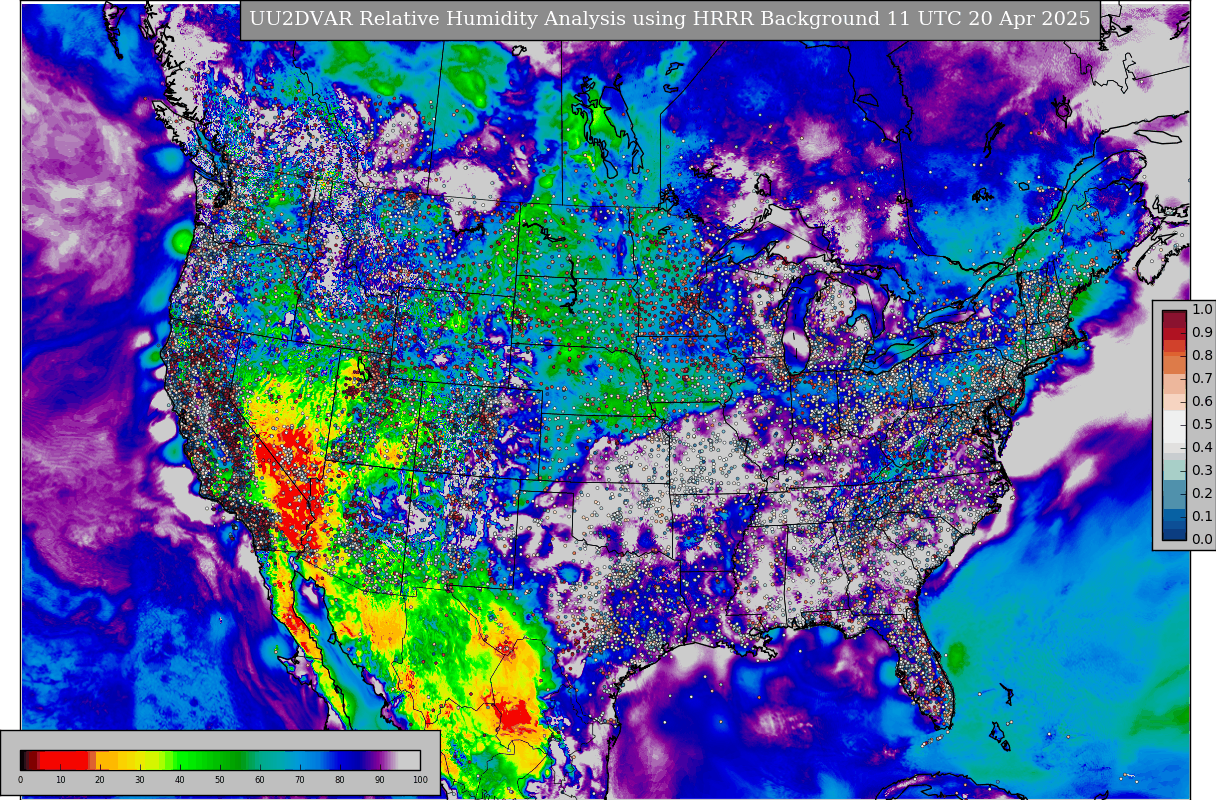Pick the pale teal swatch in vertical colorbar
The height and width of the screenshot is (800, 1216).
click(x=1174, y=470)
